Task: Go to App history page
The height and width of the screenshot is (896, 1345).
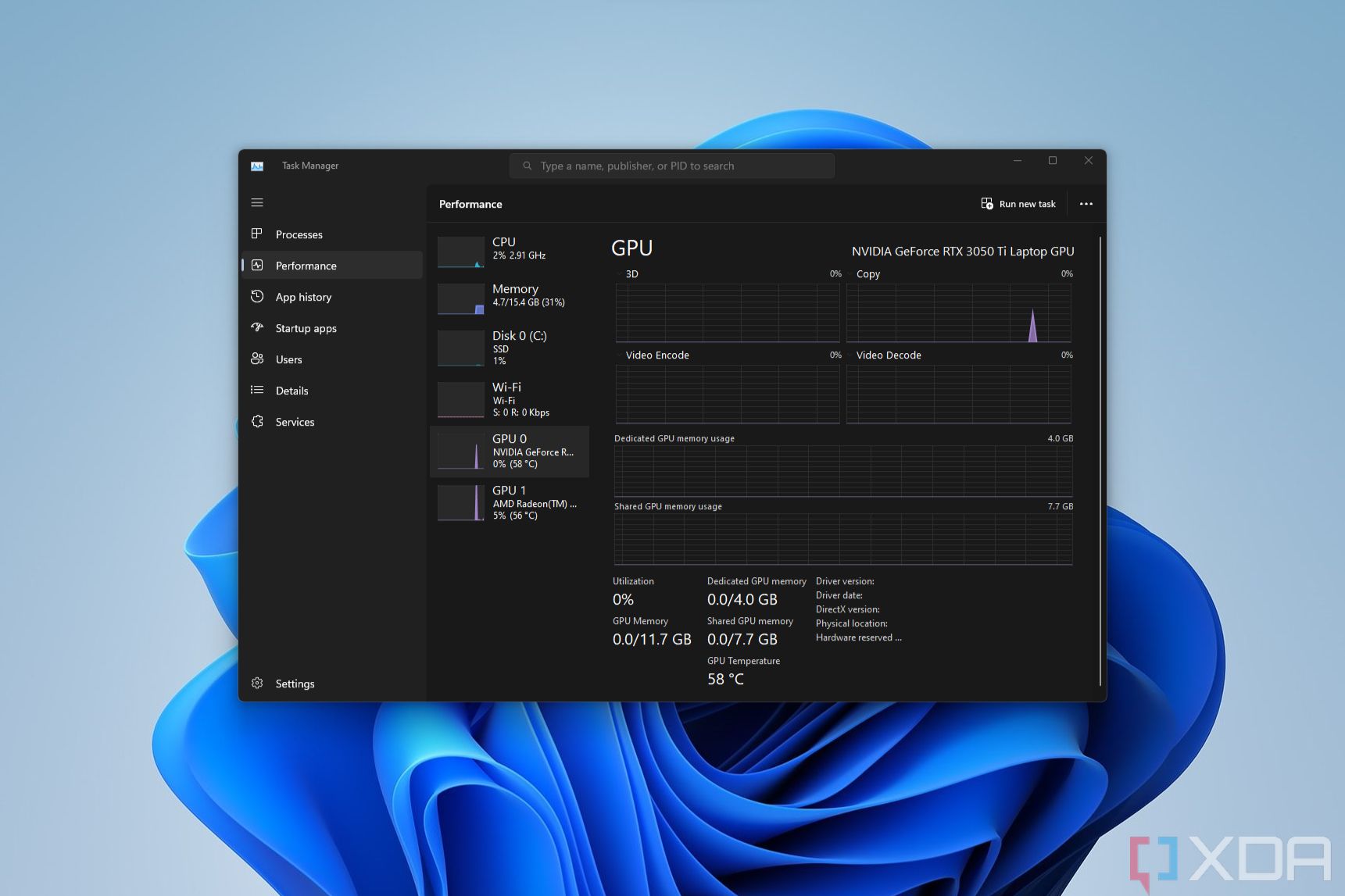Action: click(332, 297)
